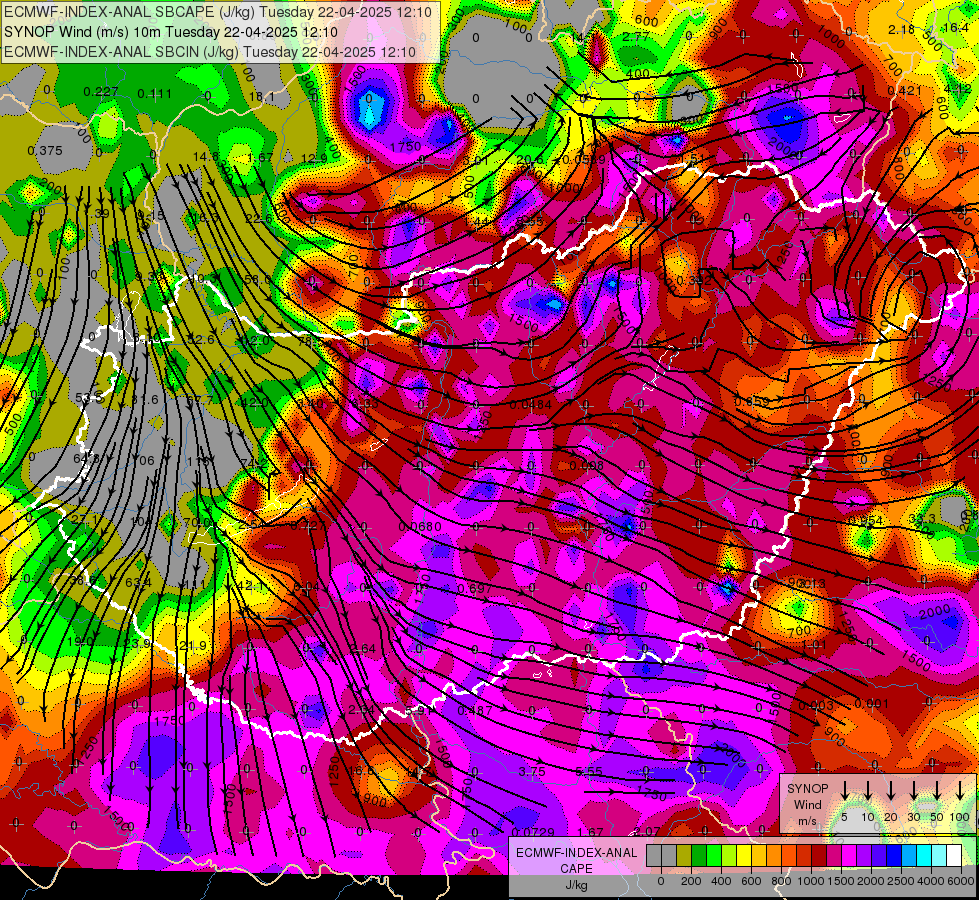The width and height of the screenshot is (979, 900).
Task: Pick the dark green swatch in the CAPE legend
Action: click(699, 856)
